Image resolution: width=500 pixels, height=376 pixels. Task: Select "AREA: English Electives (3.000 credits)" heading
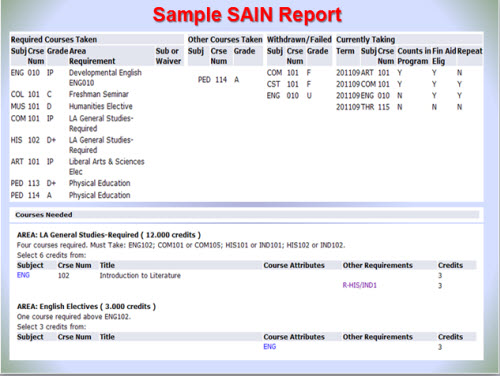coord(86,306)
